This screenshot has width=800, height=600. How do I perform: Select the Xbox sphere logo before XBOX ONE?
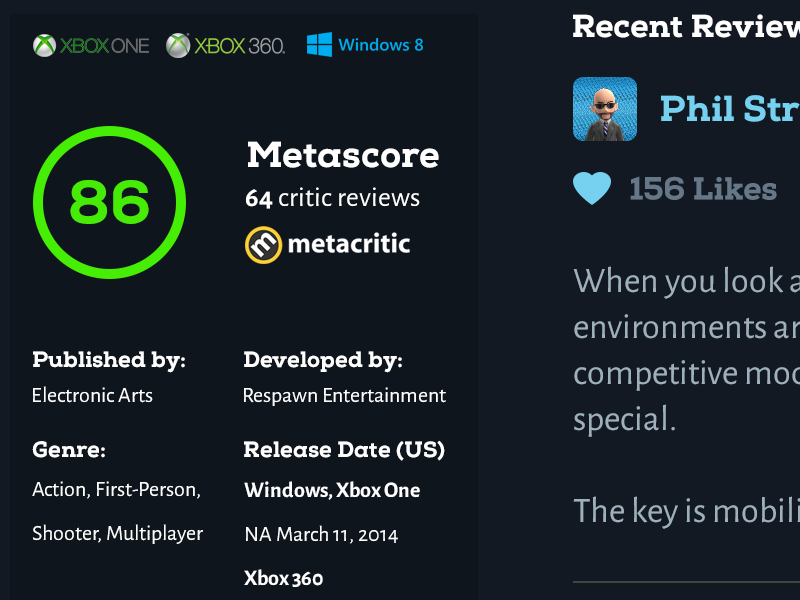(x=43, y=45)
